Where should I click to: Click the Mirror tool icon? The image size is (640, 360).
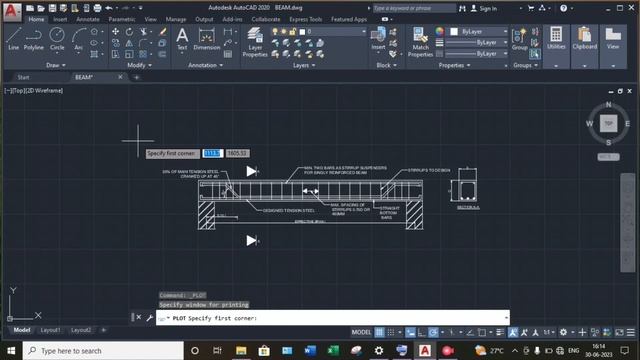click(129, 43)
